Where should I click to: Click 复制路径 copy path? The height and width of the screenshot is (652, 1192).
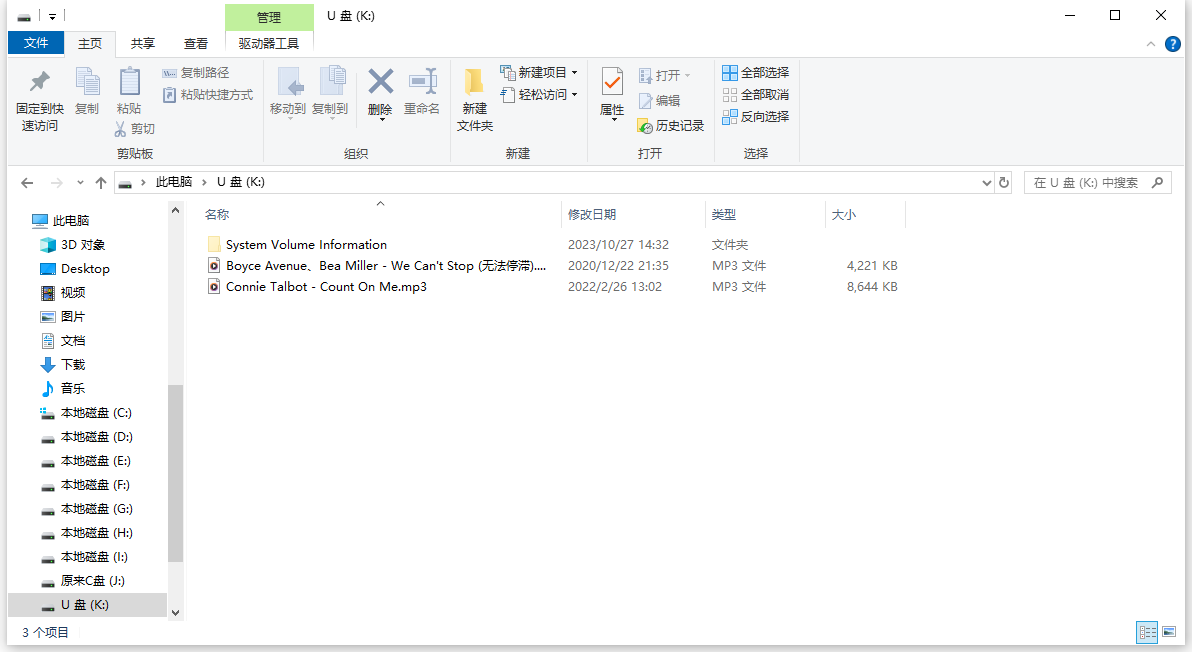195,73
